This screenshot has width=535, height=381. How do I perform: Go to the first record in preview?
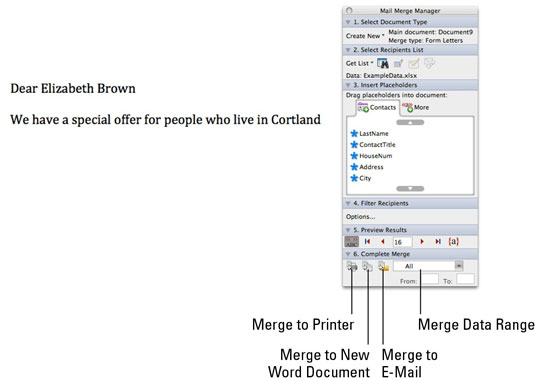point(367,241)
